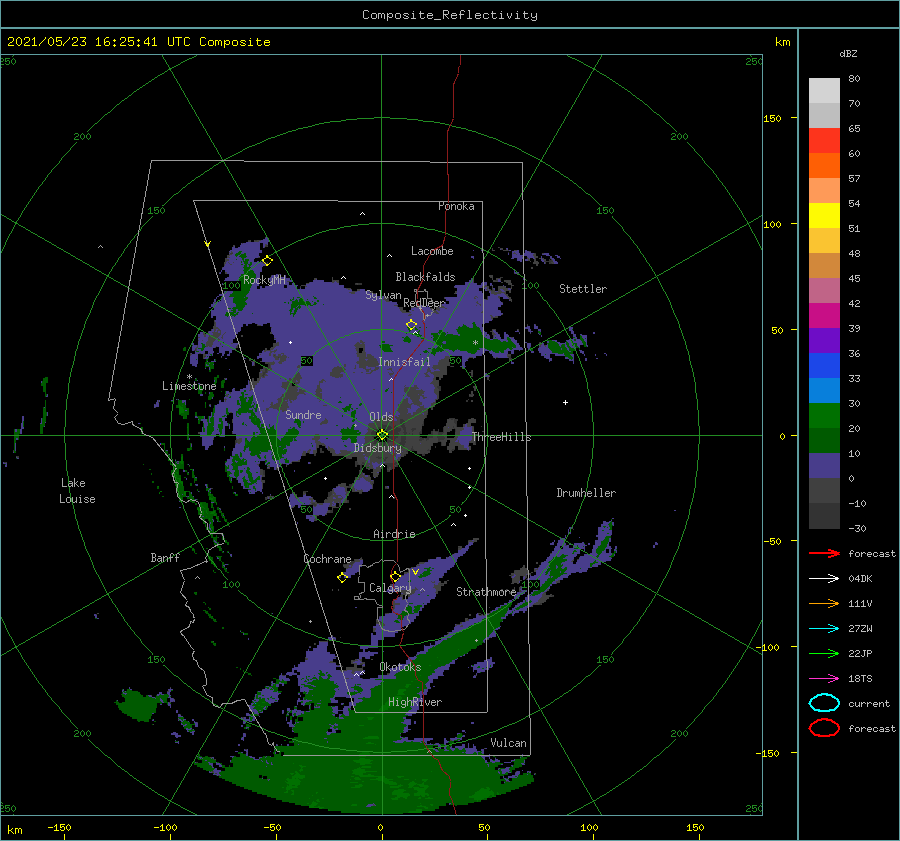Click the Olds town label
The height and width of the screenshot is (841, 900).
[381, 417]
